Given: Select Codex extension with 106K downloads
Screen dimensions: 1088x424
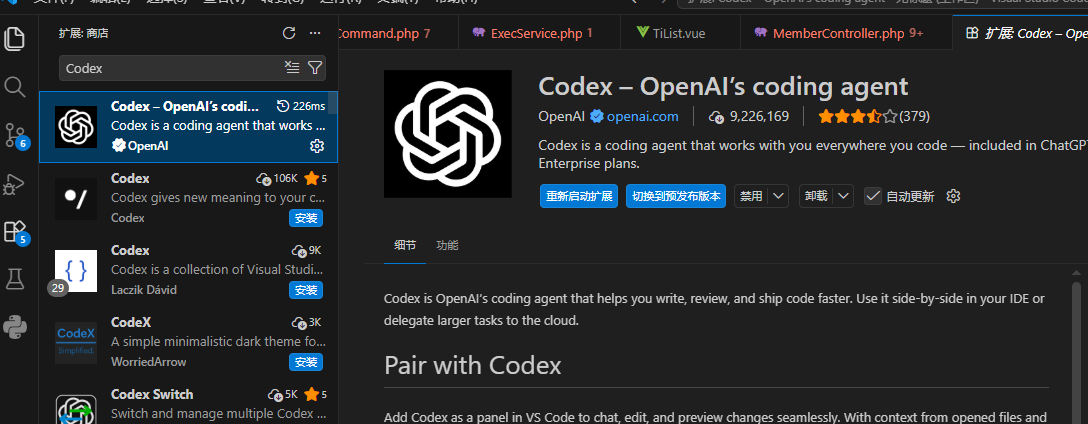Looking at the screenshot, I should click(188, 198).
